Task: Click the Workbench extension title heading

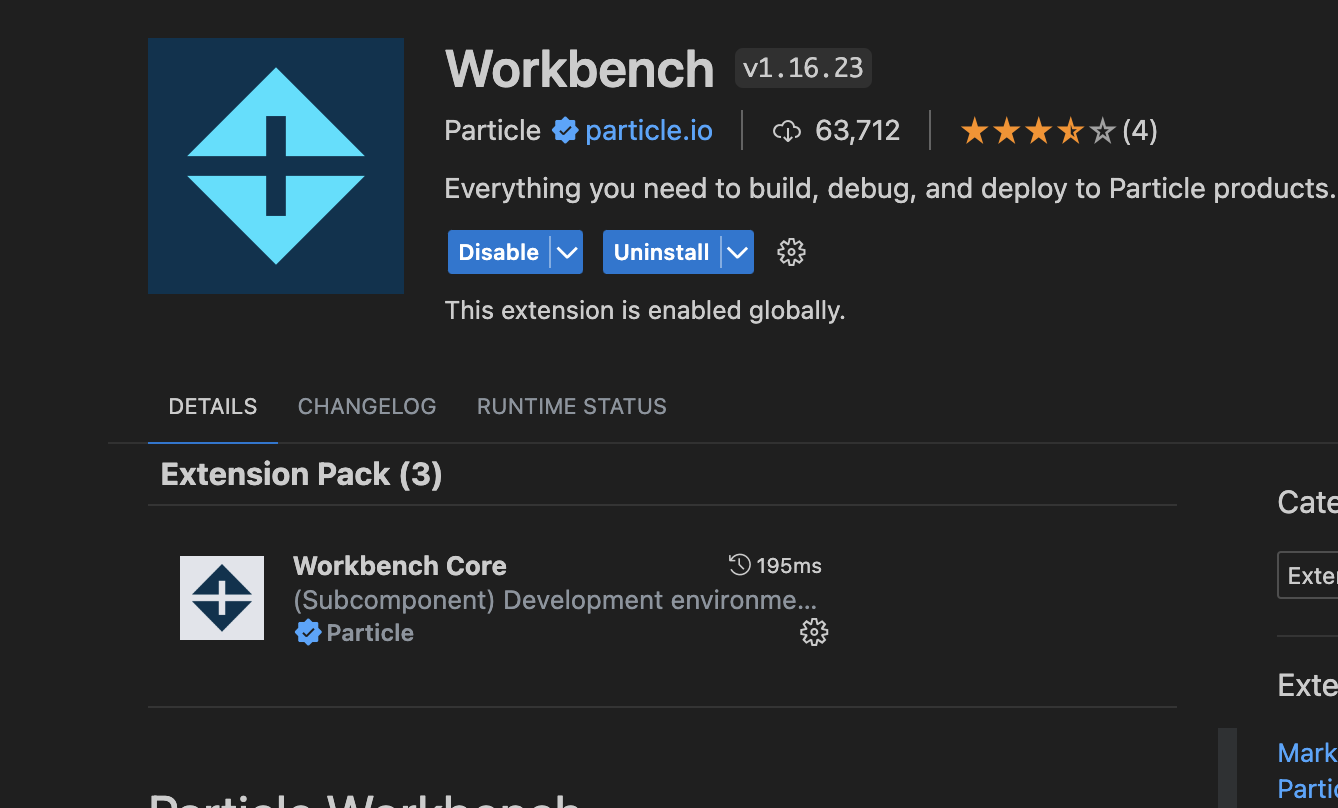Action: 580,69
